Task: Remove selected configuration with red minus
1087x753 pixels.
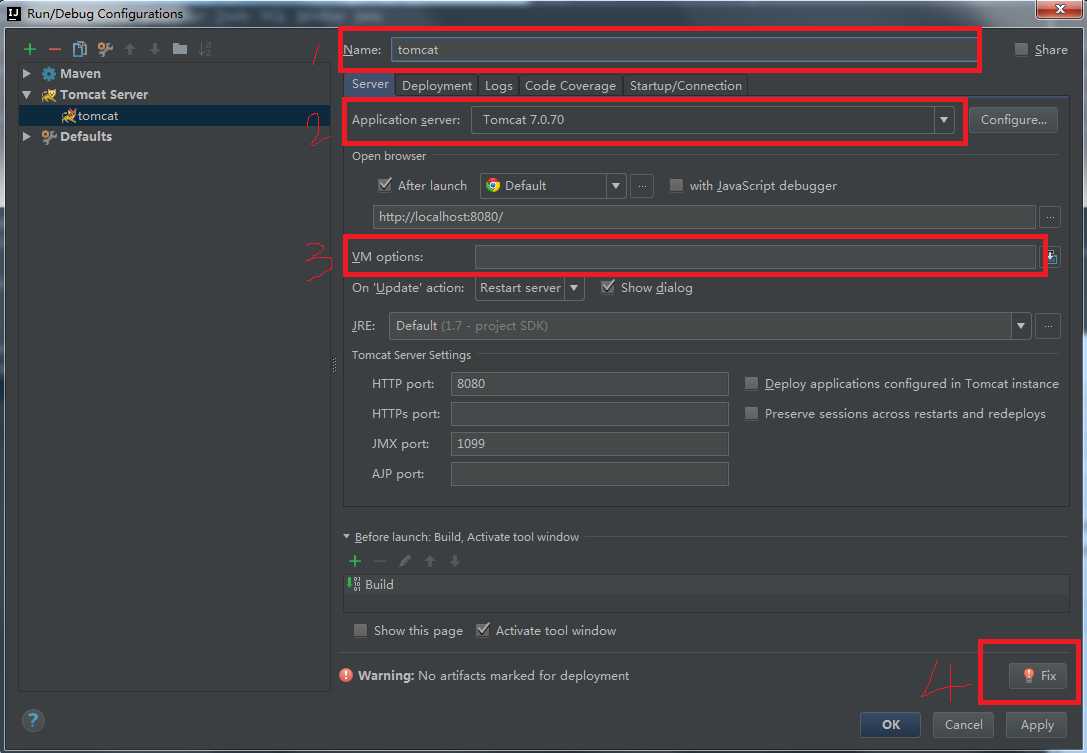Action: [x=55, y=49]
